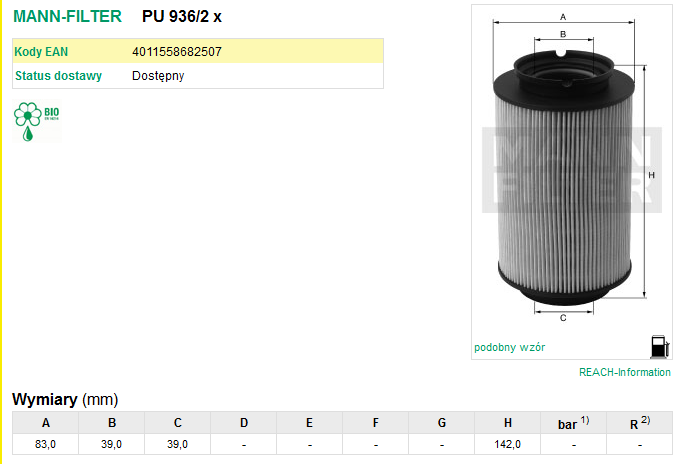The image size is (682, 464).
Task: Click column header H in dimensions table
Action: click(508, 423)
